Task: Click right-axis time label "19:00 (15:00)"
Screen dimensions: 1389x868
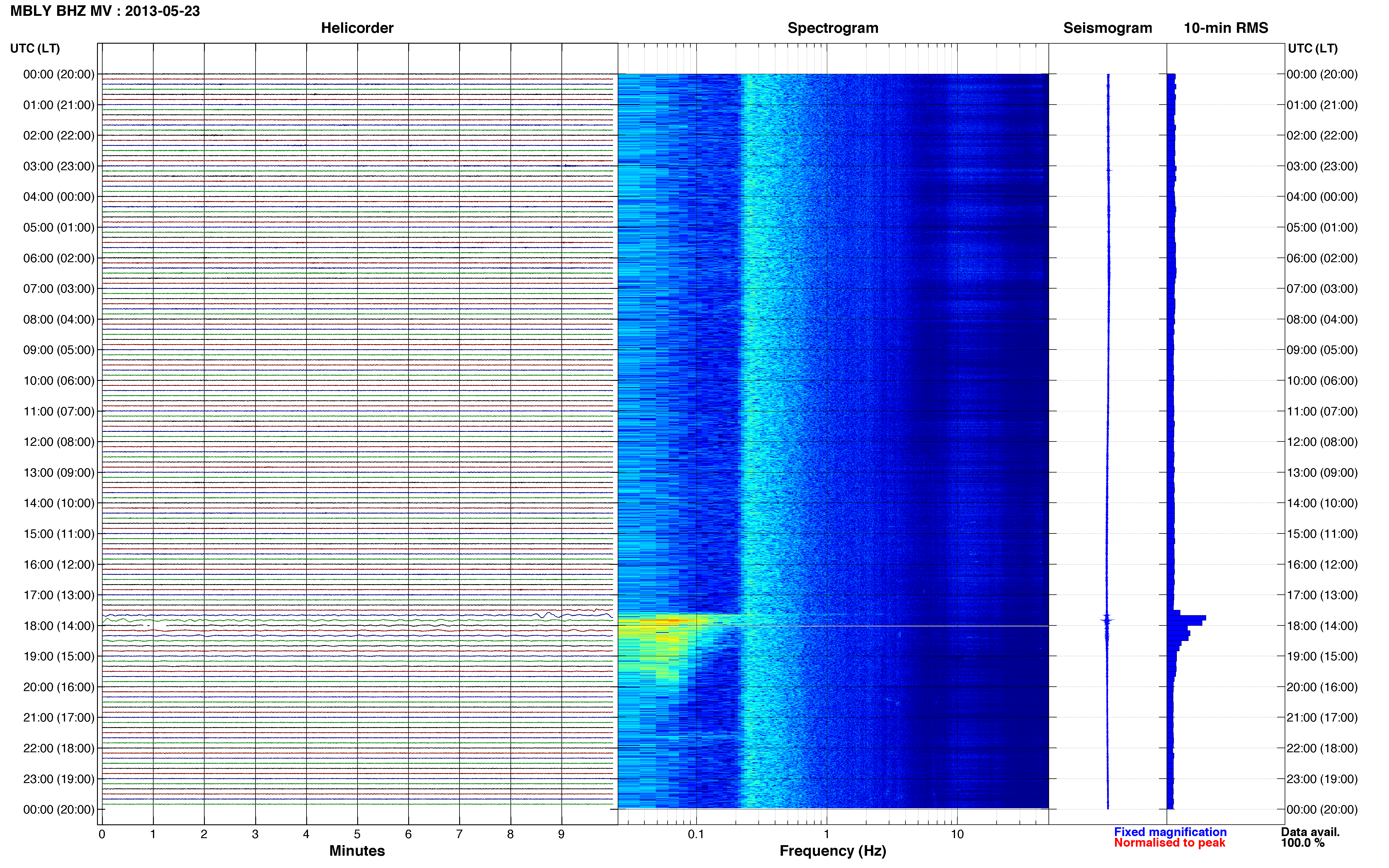Action: tap(1322, 657)
